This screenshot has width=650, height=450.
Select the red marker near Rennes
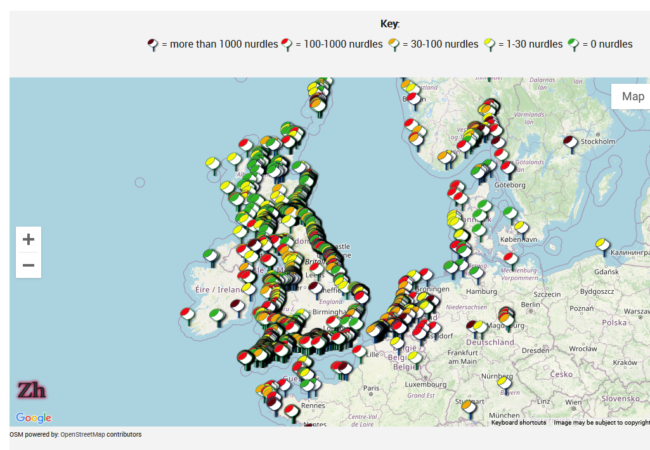291,410
